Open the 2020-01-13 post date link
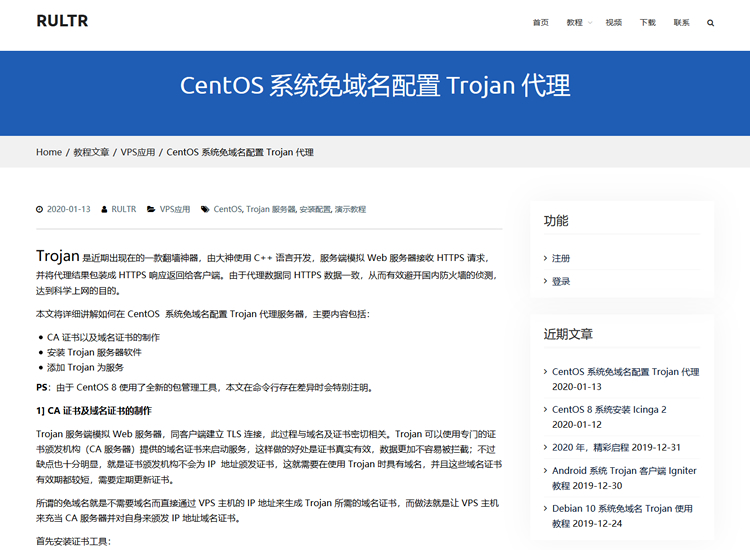Image resolution: width=750 pixels, height=550 pixels. tap(68, 209)
